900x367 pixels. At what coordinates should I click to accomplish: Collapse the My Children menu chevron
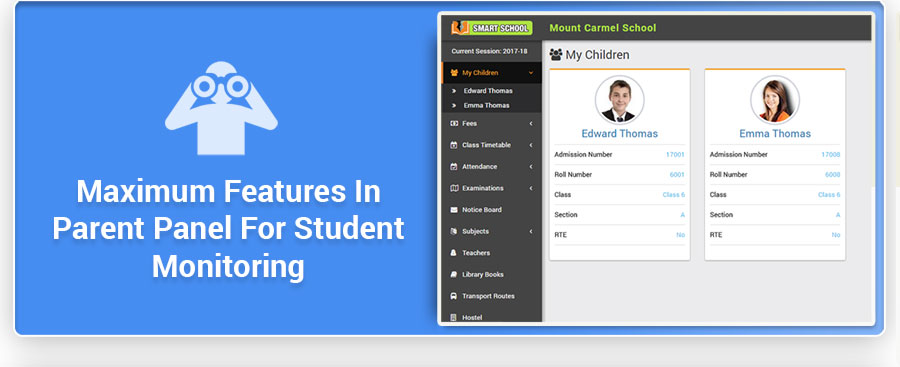click(531, 73)
